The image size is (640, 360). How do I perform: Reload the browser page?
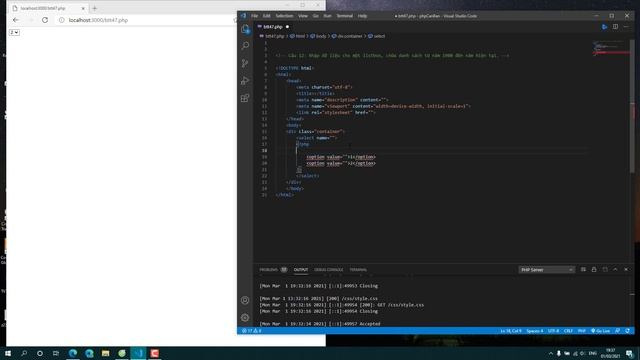45,20
